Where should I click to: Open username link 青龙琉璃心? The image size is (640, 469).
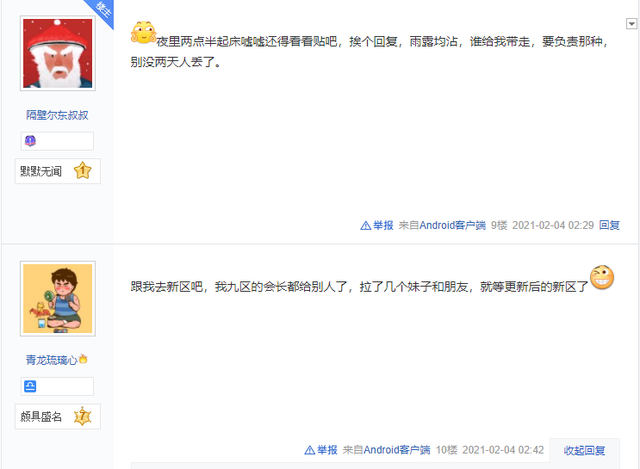52,360
